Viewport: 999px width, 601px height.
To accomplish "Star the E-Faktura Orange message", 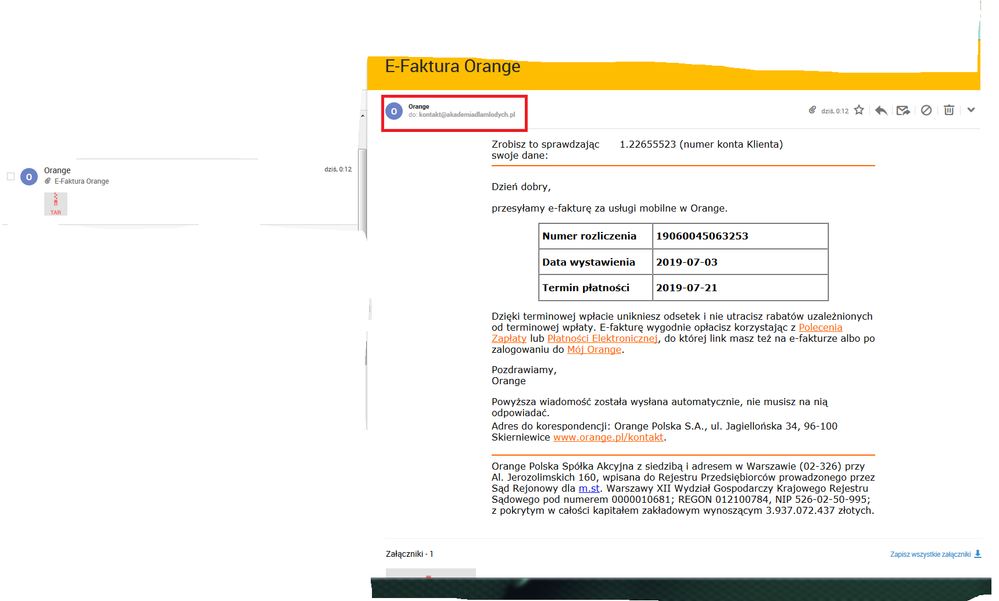I will pyautogui.click(x=858, y=110).
